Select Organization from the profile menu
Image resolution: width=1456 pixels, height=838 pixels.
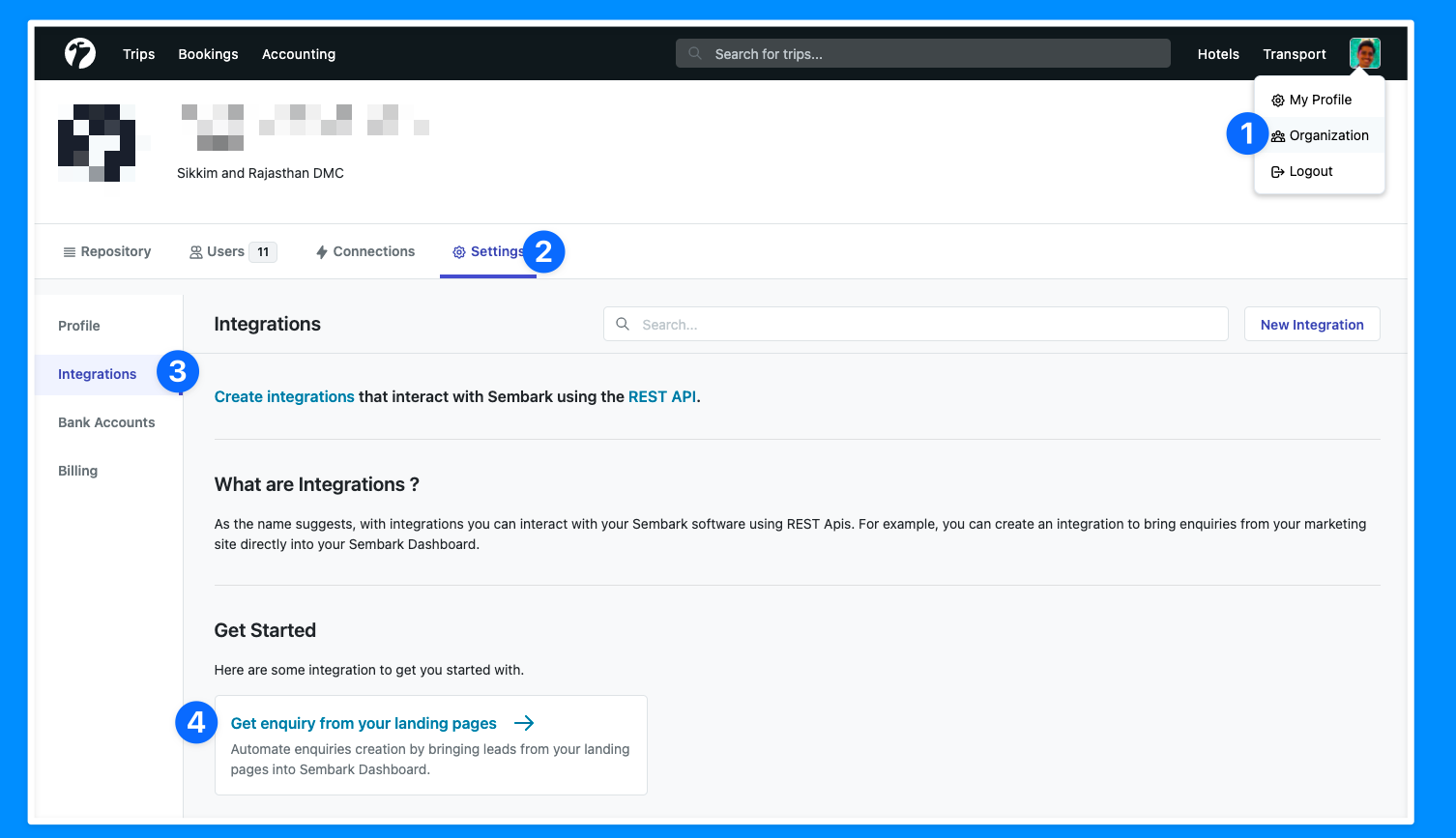click(1328, 135)
